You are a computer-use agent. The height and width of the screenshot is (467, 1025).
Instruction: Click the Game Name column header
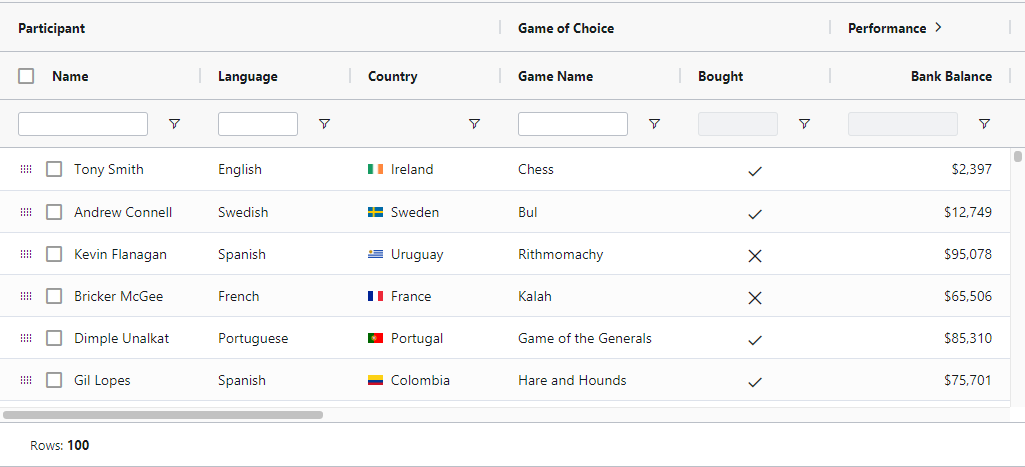coord(555,76)
